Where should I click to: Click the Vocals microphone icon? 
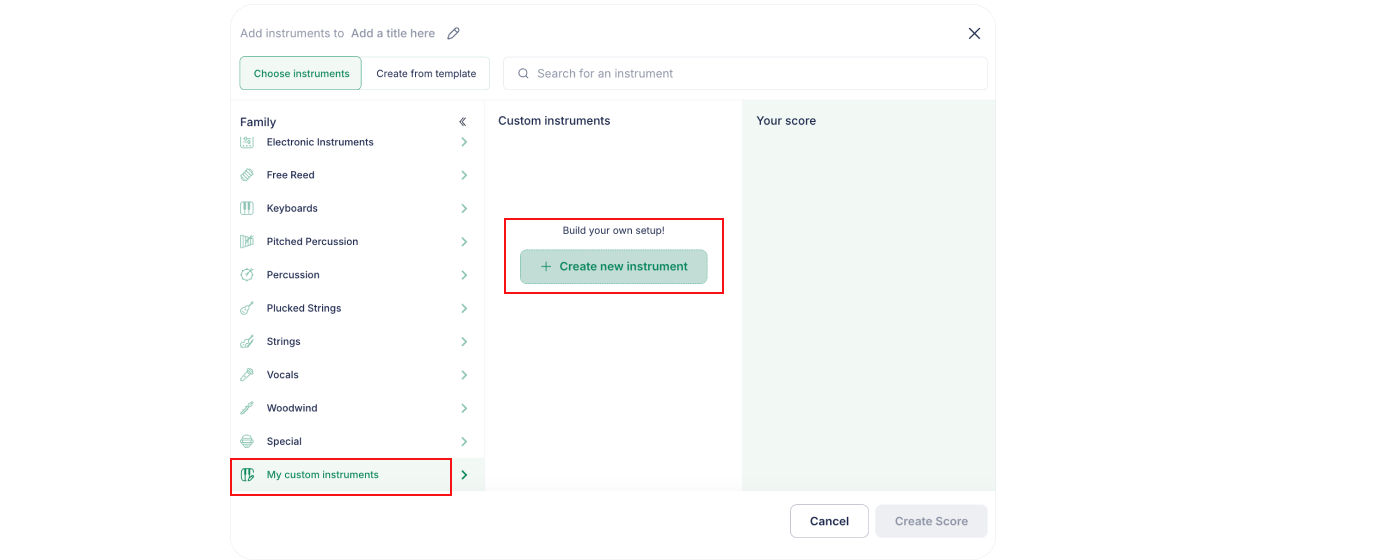pos(247,375)
